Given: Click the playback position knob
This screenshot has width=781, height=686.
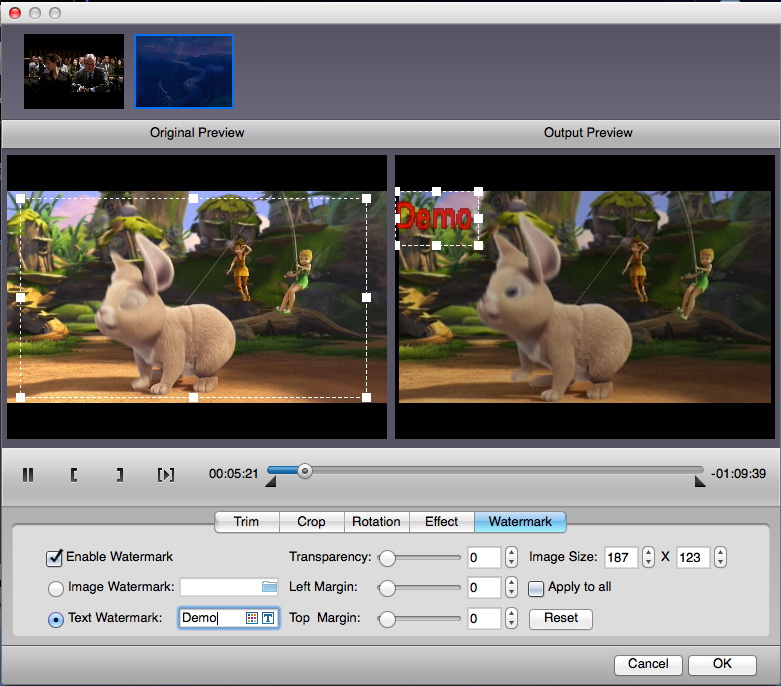Looking at the screenshot, I should [305, 471].
